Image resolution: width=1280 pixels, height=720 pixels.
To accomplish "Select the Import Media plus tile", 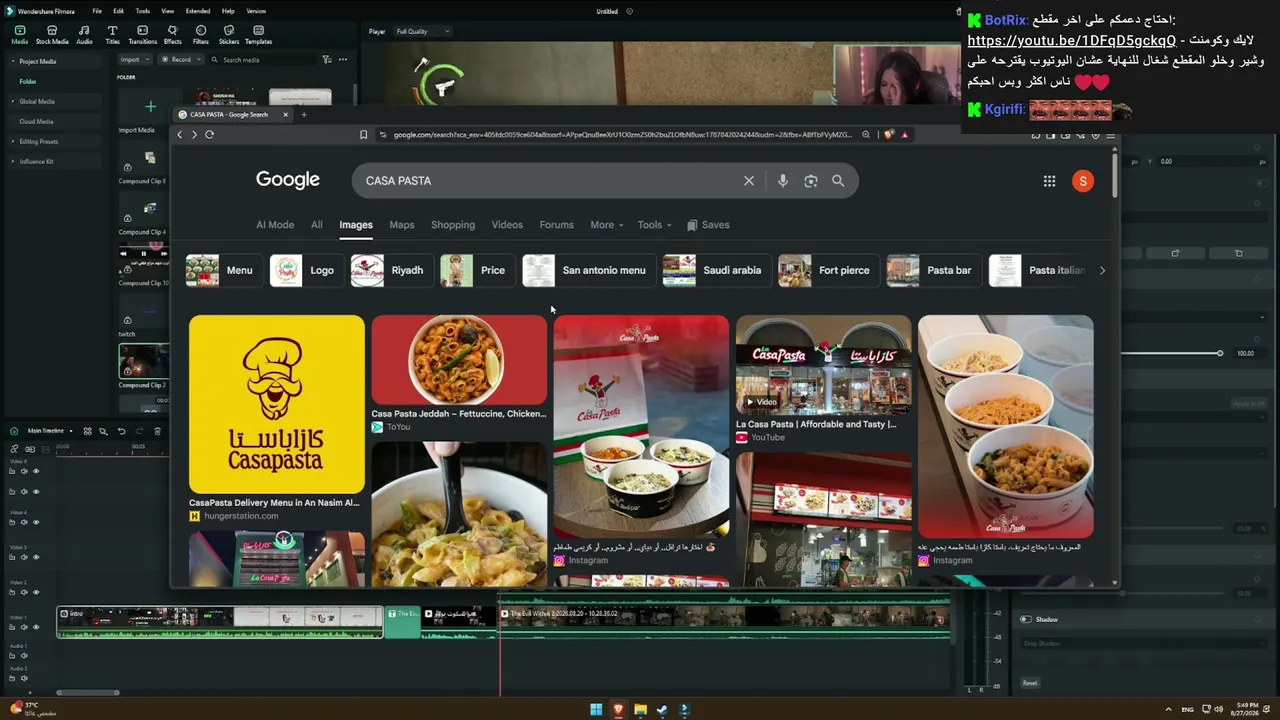I will pos(150,107).
